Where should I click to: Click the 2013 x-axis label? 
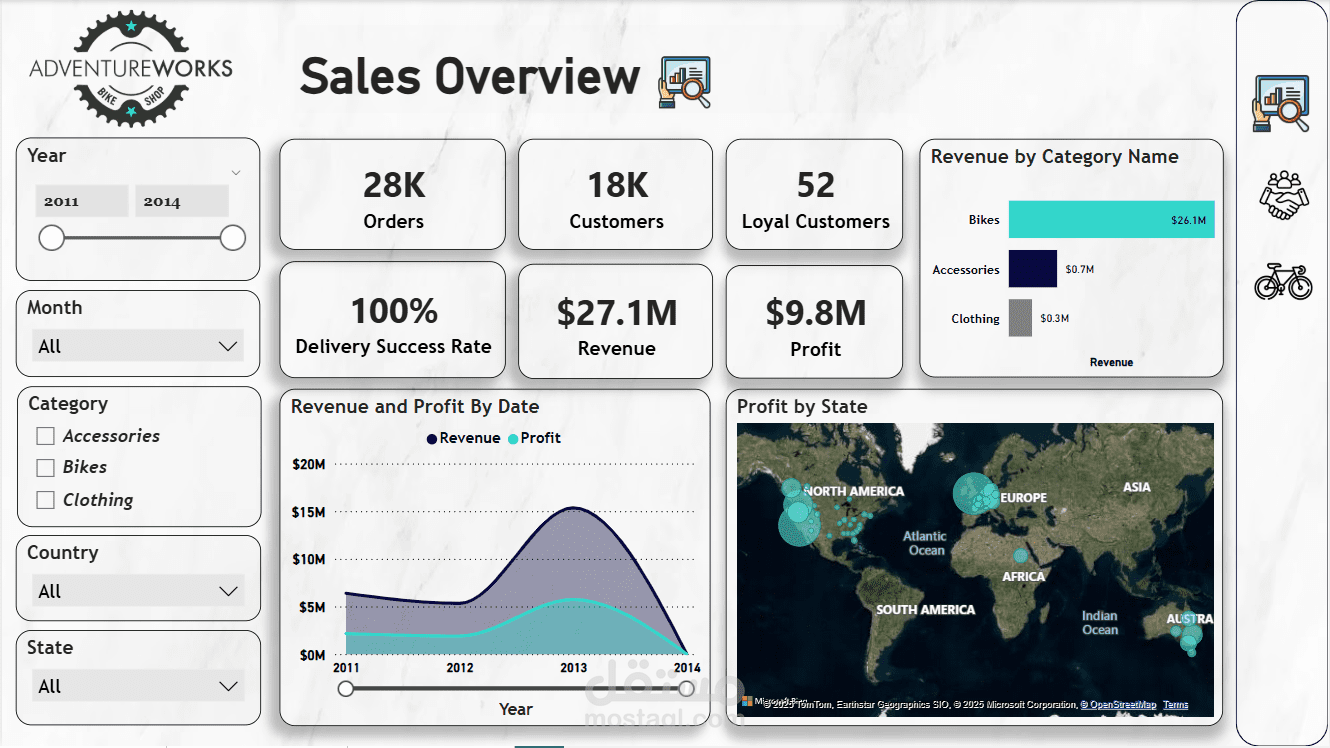point(573,668)
